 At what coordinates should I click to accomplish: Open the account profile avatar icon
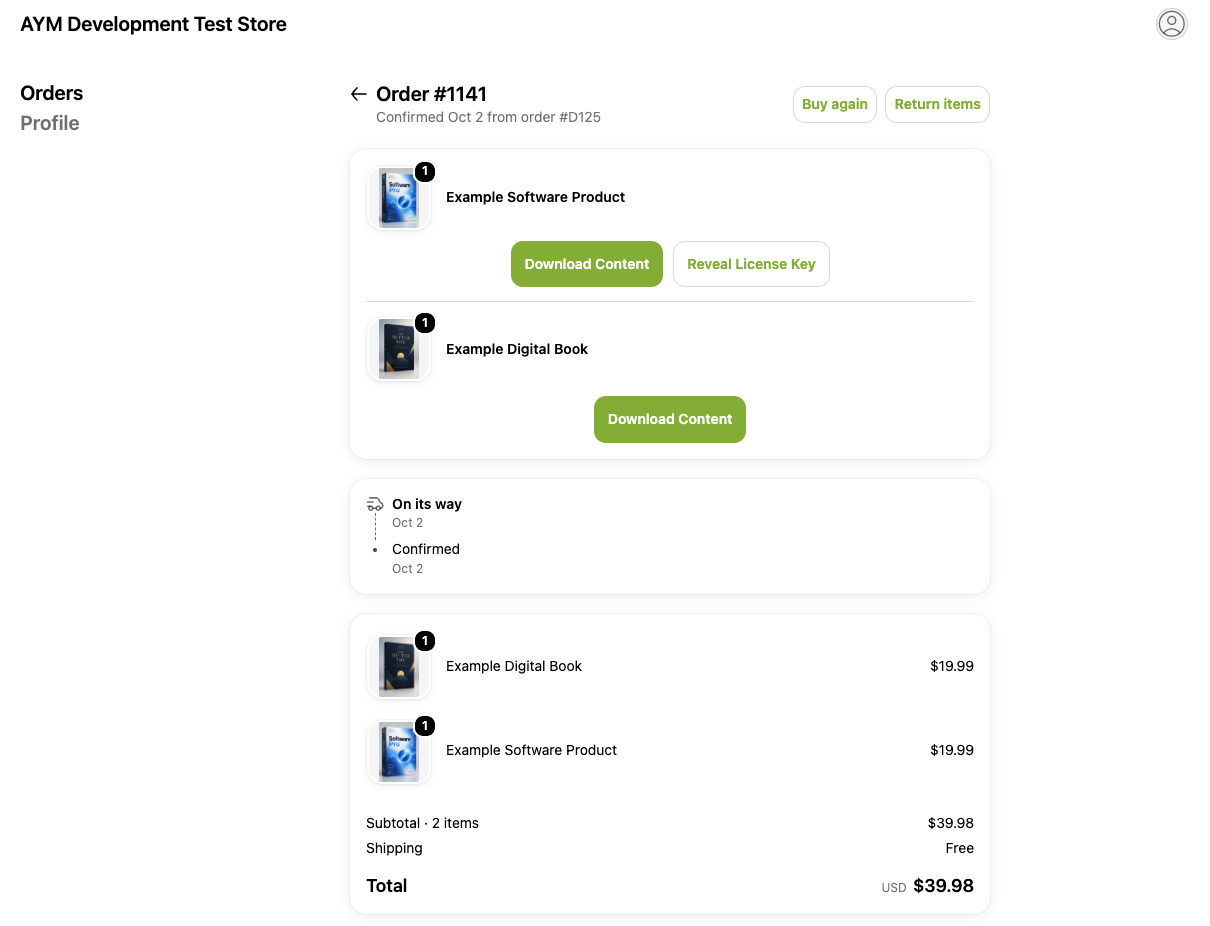[1171, 24]
